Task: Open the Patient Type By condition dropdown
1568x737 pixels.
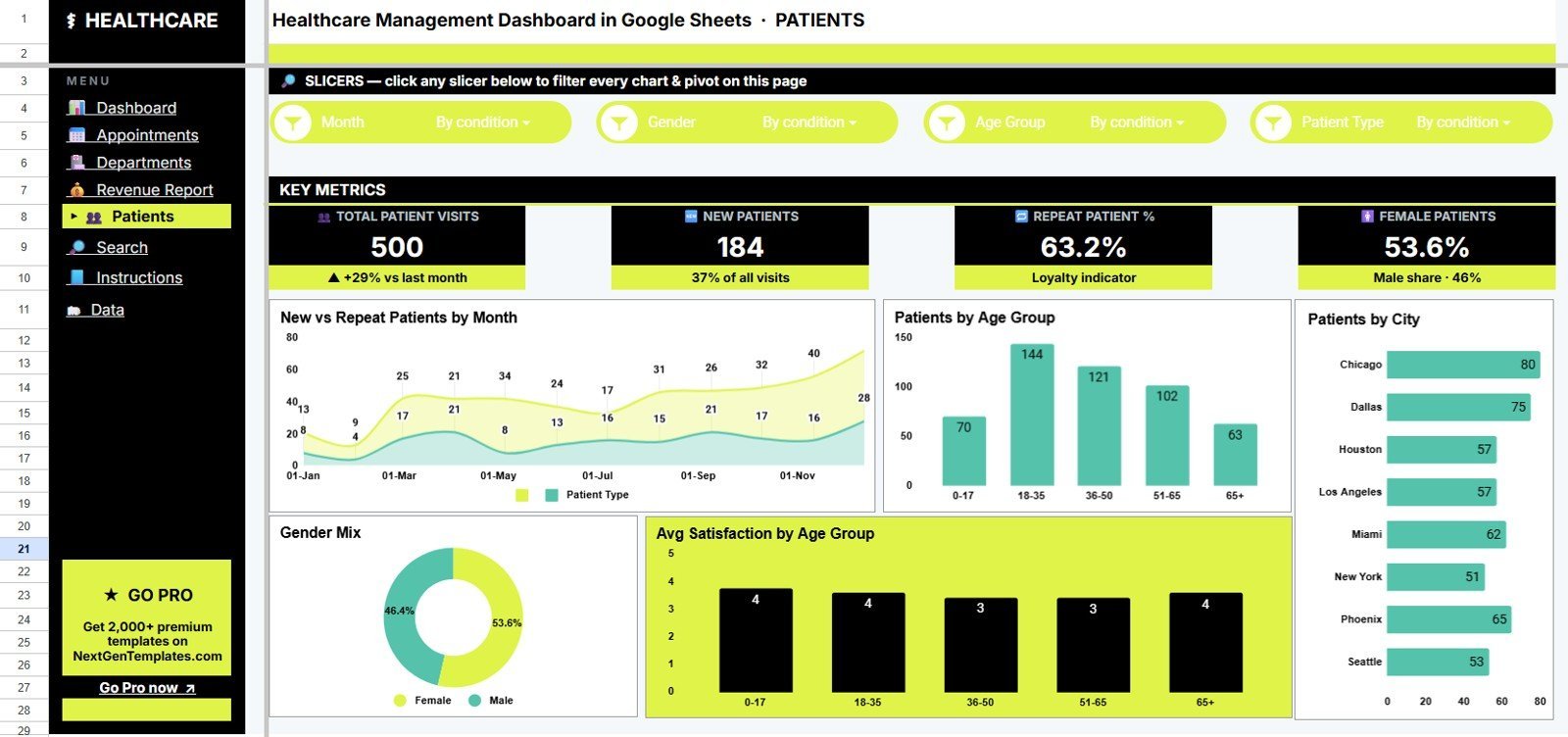Action: (1463, 123)
